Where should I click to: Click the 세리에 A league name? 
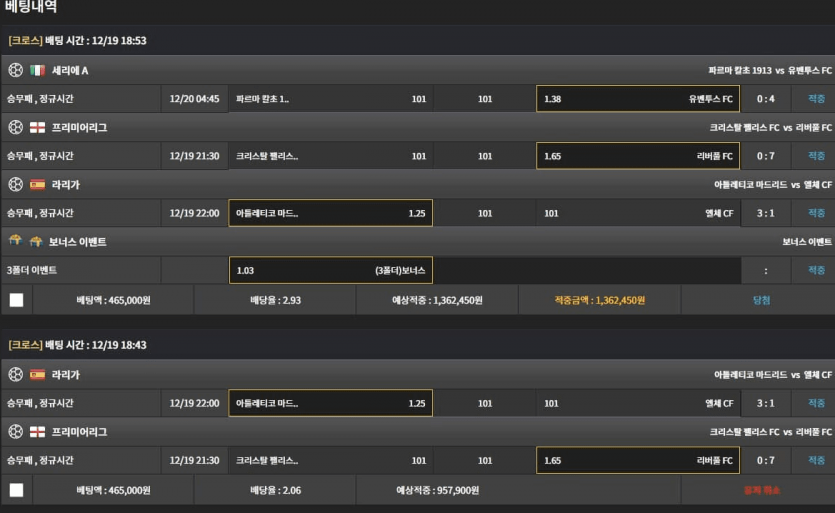coord(70,70)
